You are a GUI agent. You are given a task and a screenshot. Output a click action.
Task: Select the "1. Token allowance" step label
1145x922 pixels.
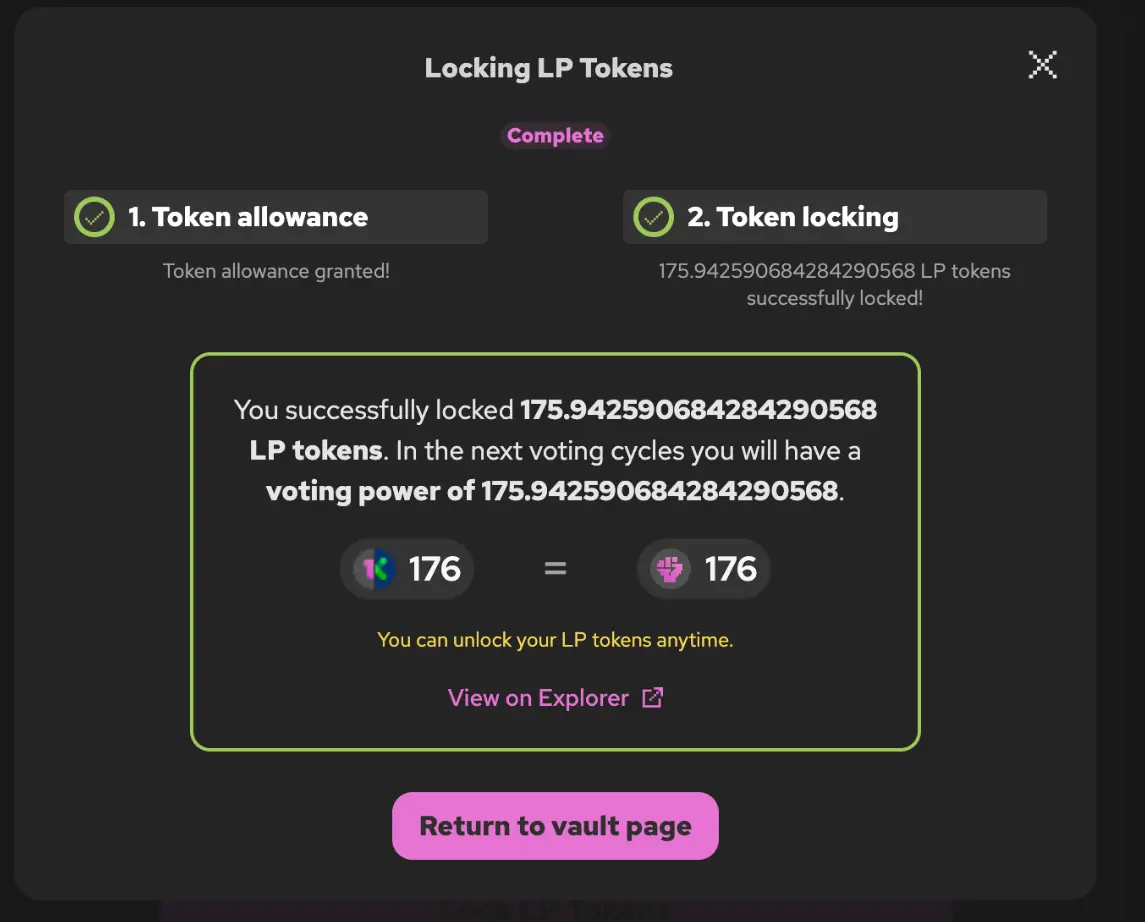[248, 217]
